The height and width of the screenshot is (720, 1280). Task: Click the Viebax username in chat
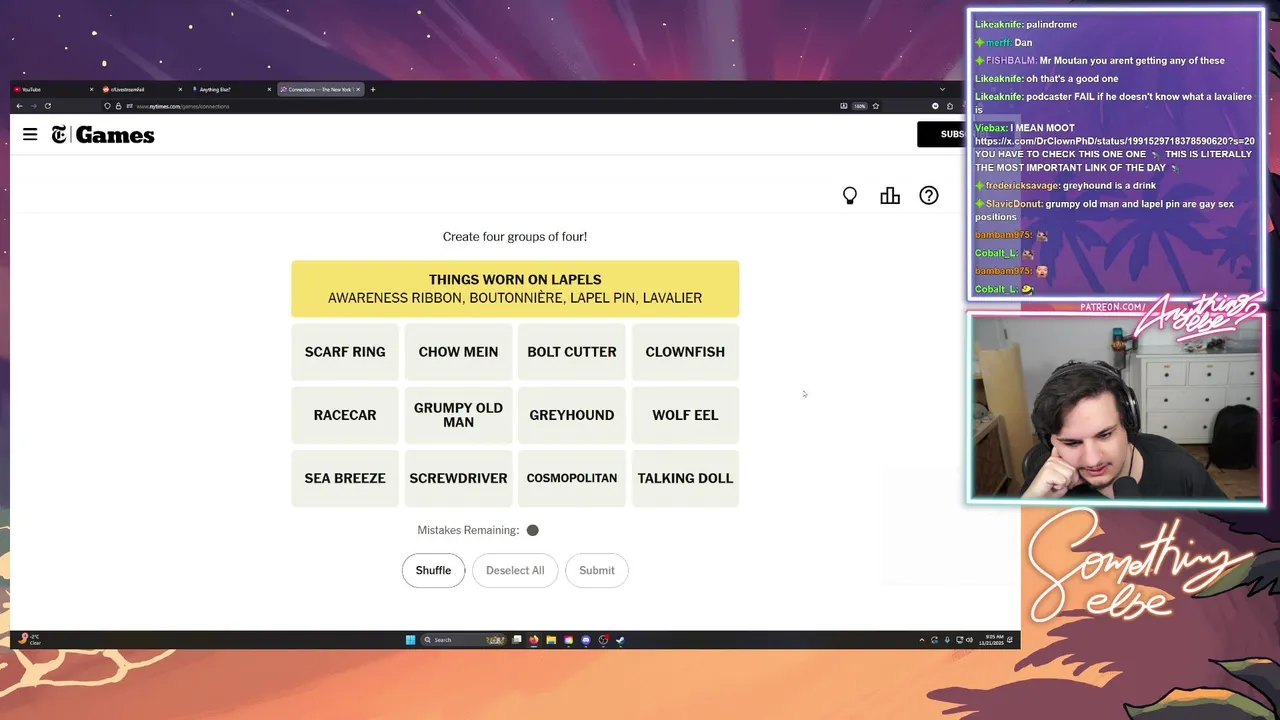(990, 128)
